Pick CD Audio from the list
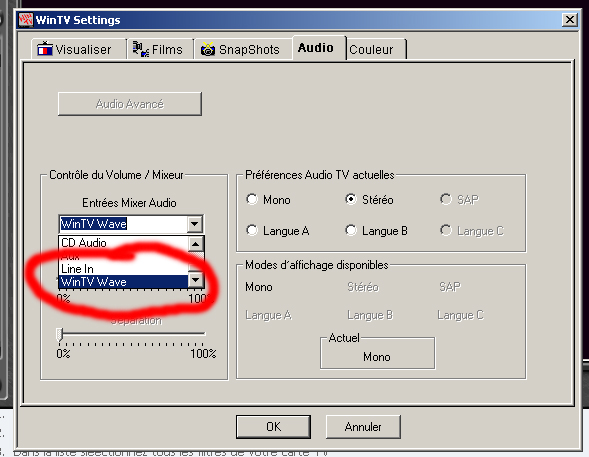 (x=123, y=243)
